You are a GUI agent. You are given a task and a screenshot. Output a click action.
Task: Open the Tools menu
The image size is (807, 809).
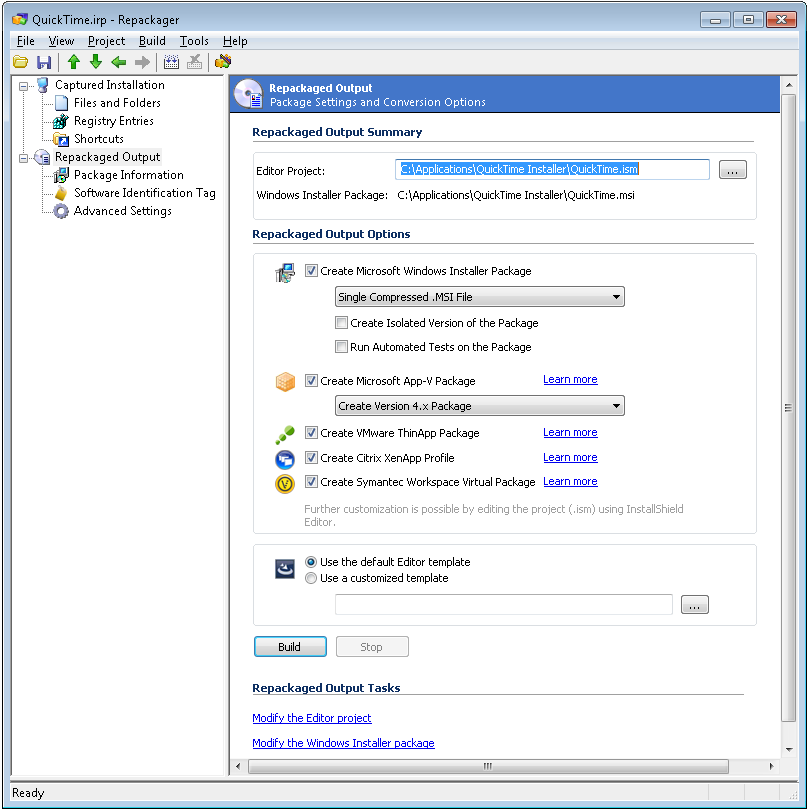coord(194,41)
